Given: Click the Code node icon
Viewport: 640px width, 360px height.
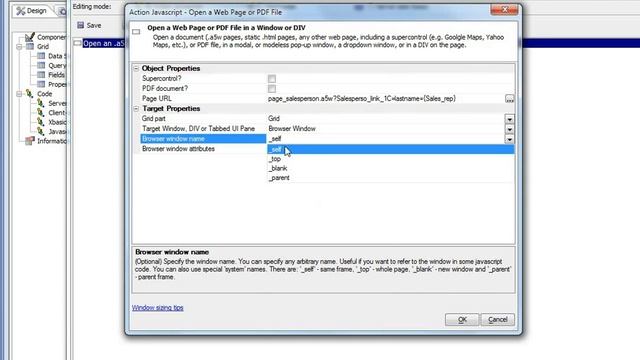Looking at the screenshot, I should click(30, 93).
